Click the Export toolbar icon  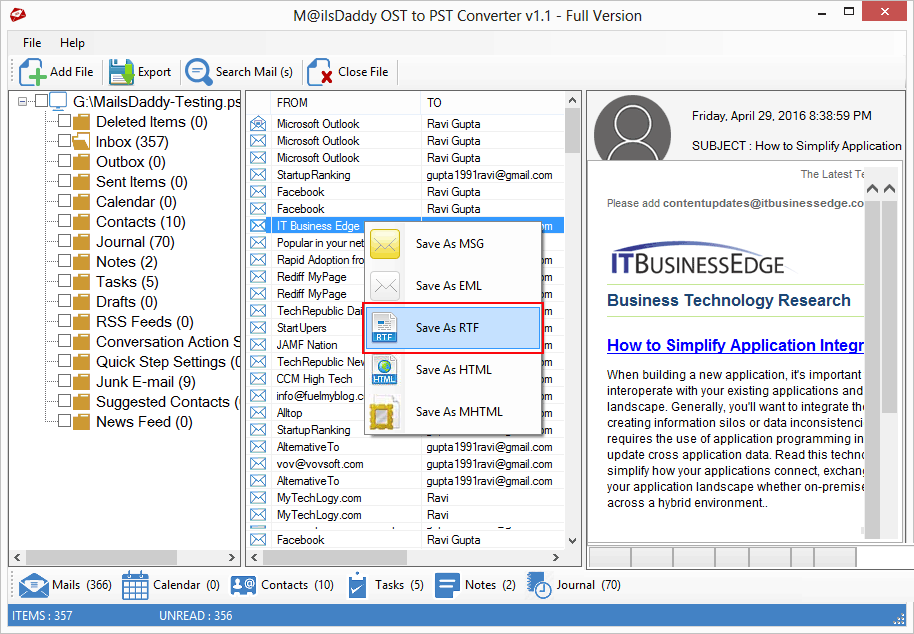[x=121, y=72]
